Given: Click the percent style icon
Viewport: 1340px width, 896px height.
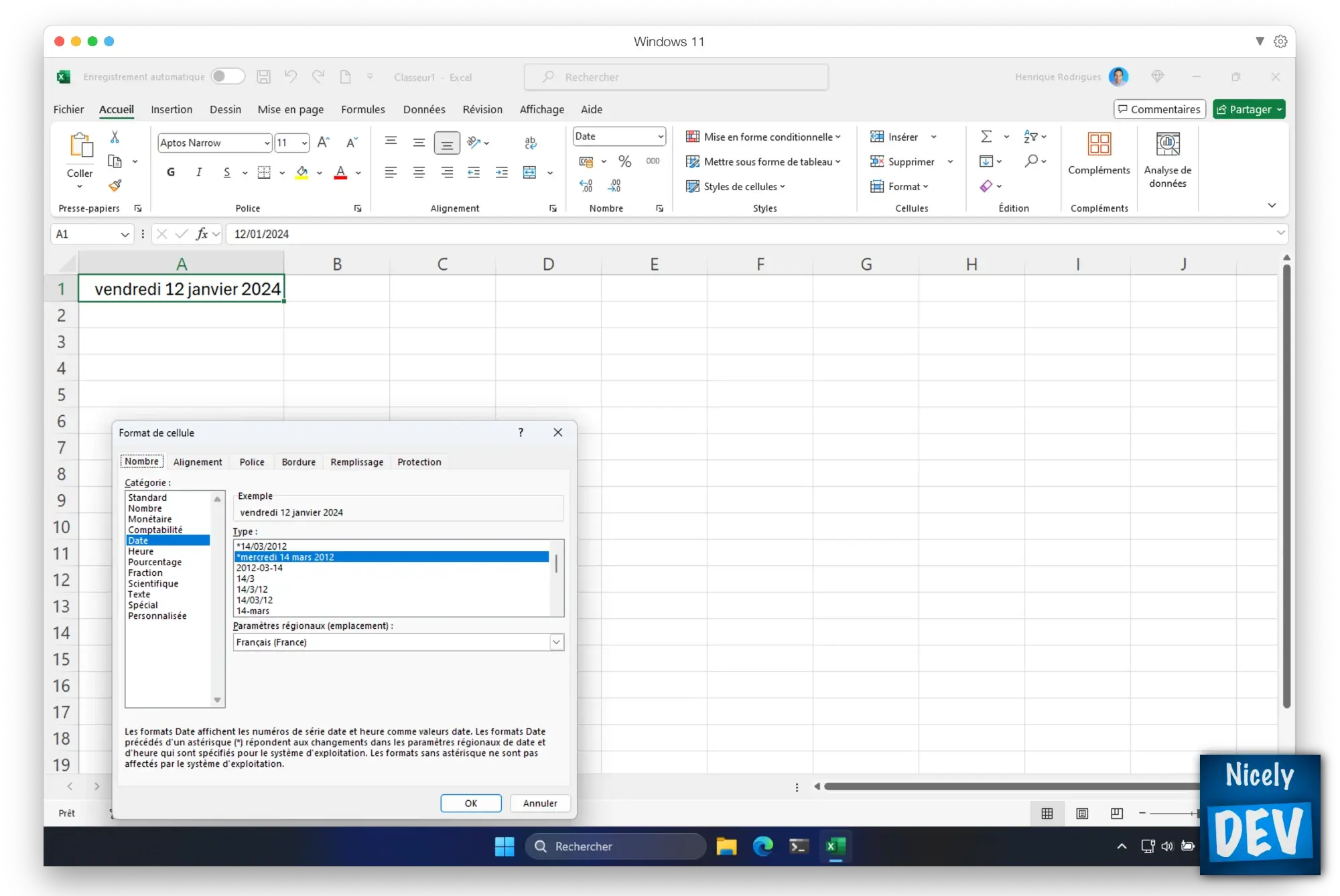Looking at the screenshot, I should (x=625, y=161).
